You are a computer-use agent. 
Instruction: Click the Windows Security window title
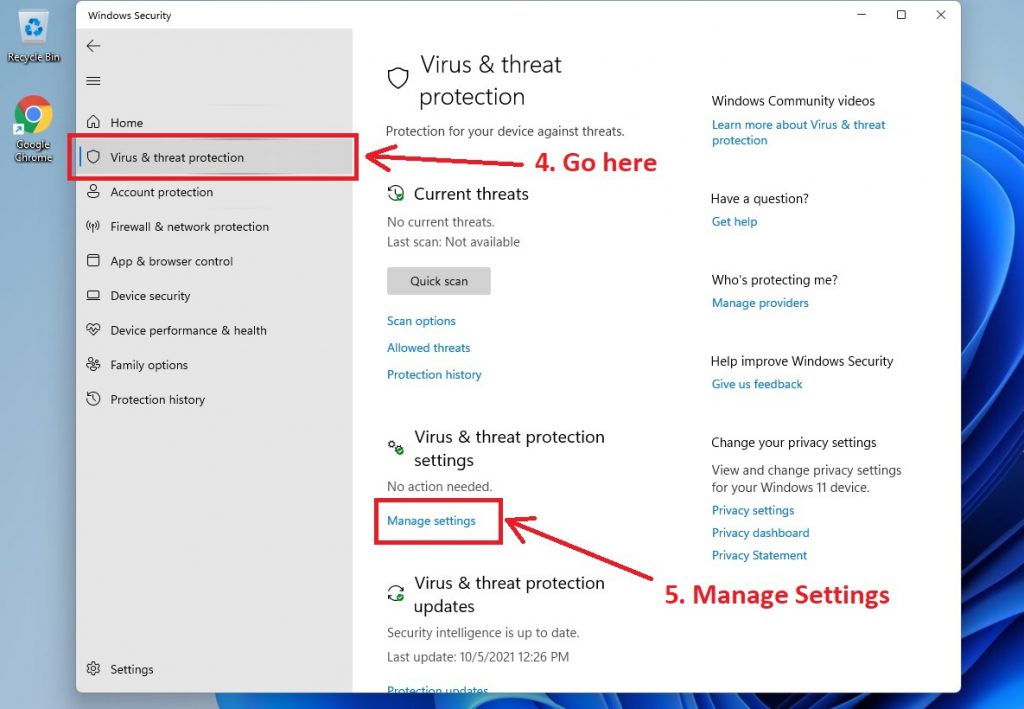(x=129, y=15)
